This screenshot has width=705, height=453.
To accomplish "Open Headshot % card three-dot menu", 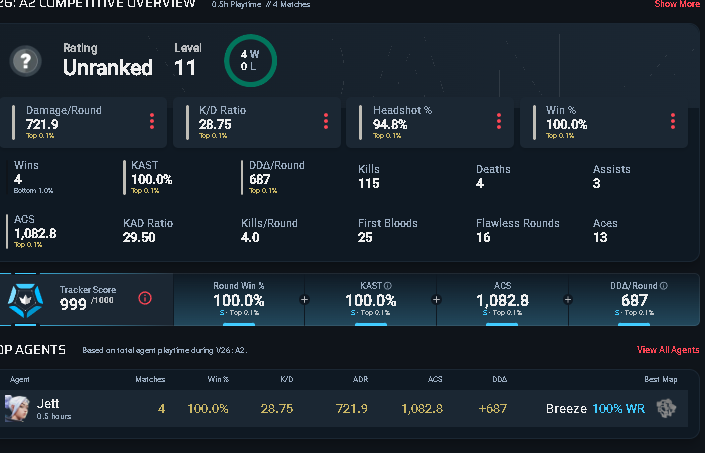I will [x=499, y=121].
